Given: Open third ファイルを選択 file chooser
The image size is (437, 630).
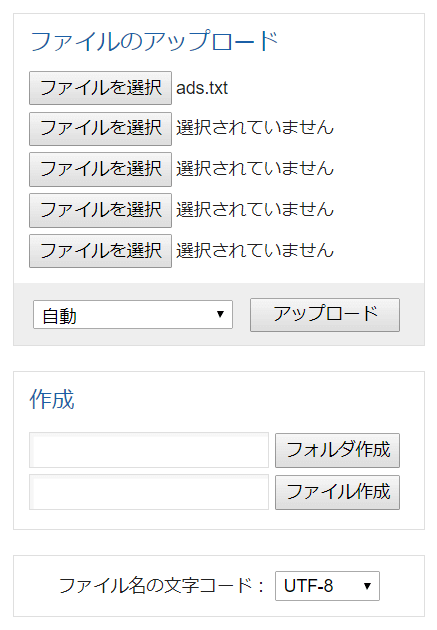Looking at the screenshot, I should point(100,169).
